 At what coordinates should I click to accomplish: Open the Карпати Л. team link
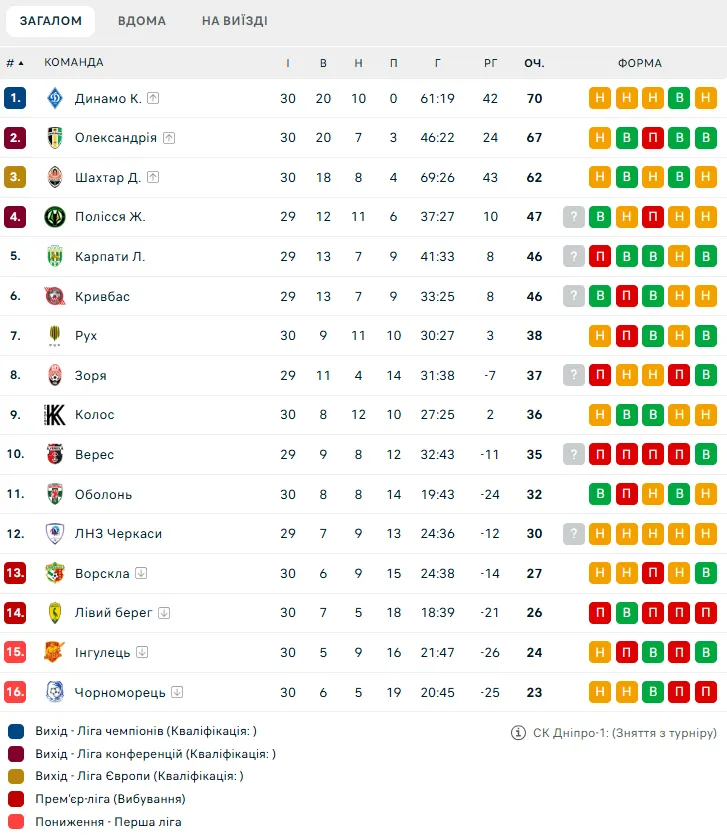tap(110, 257)
